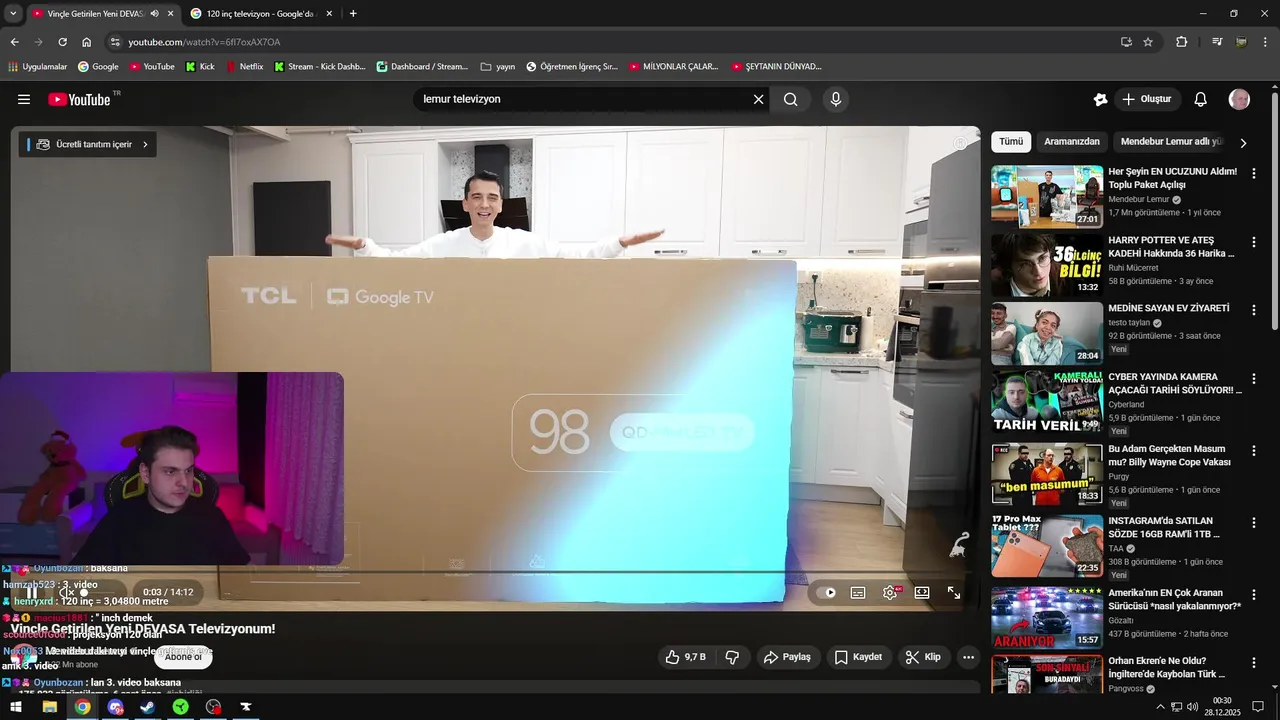Open media controls icon in toolbar

click(x=1217, y=42)
